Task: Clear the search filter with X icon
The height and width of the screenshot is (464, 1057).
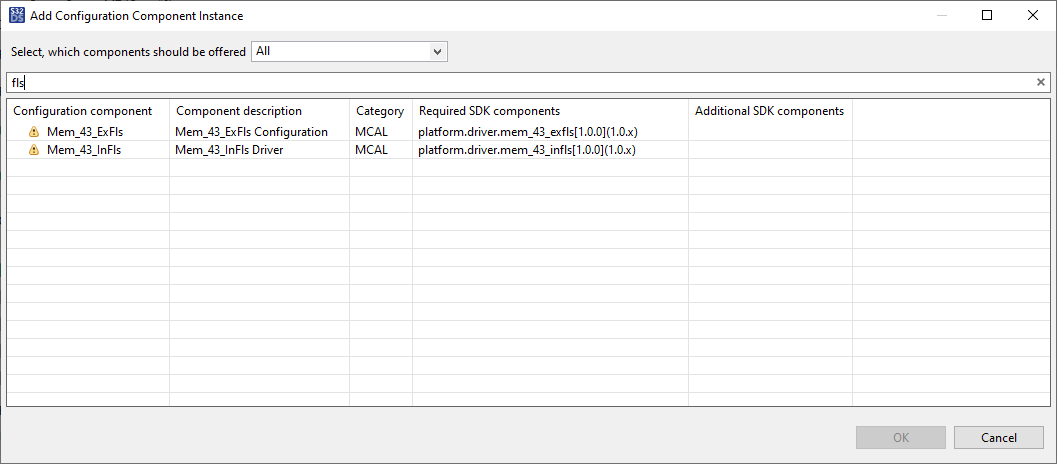Action: [x=1040, y=82]
